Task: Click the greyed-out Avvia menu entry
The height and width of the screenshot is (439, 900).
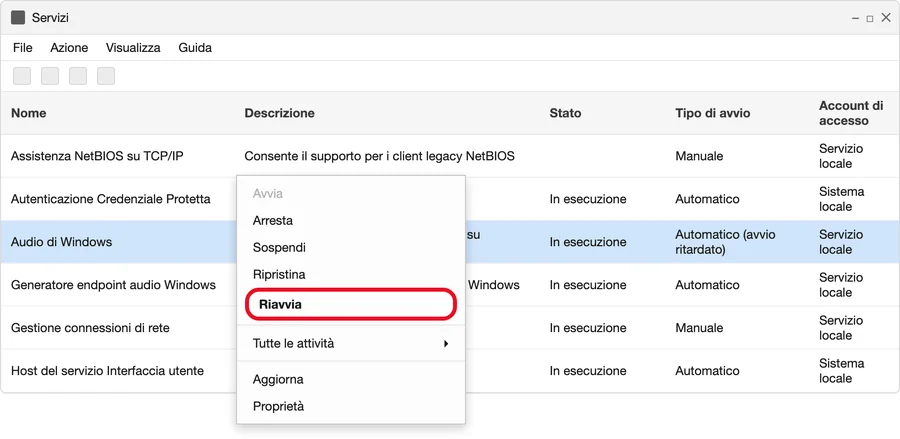Action: [351, 193]
